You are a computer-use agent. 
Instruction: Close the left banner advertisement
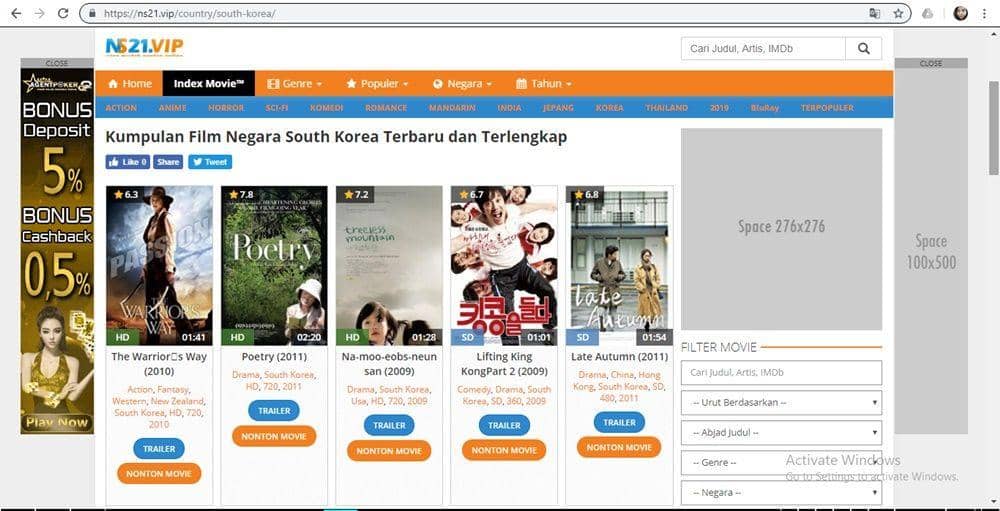point(57,63)
